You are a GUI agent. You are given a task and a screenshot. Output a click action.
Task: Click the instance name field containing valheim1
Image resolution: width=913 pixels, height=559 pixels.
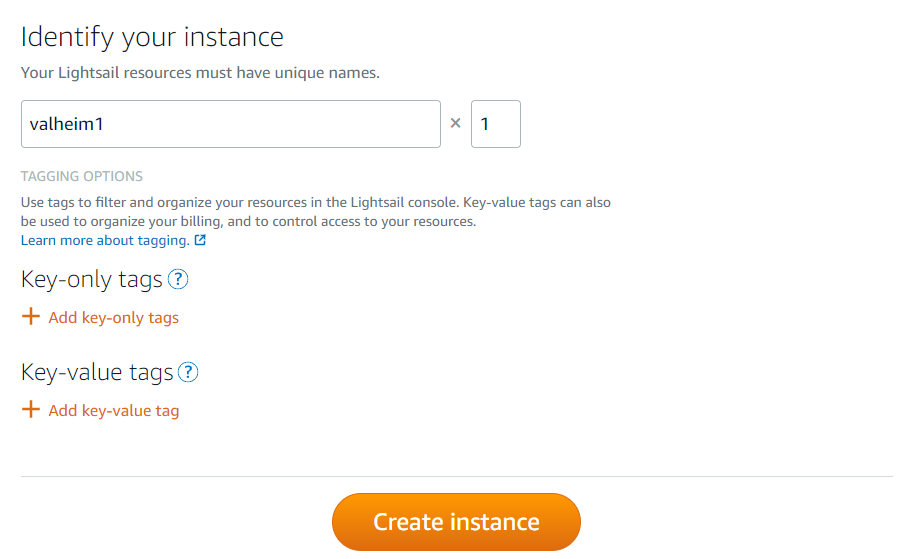[231, 124]
